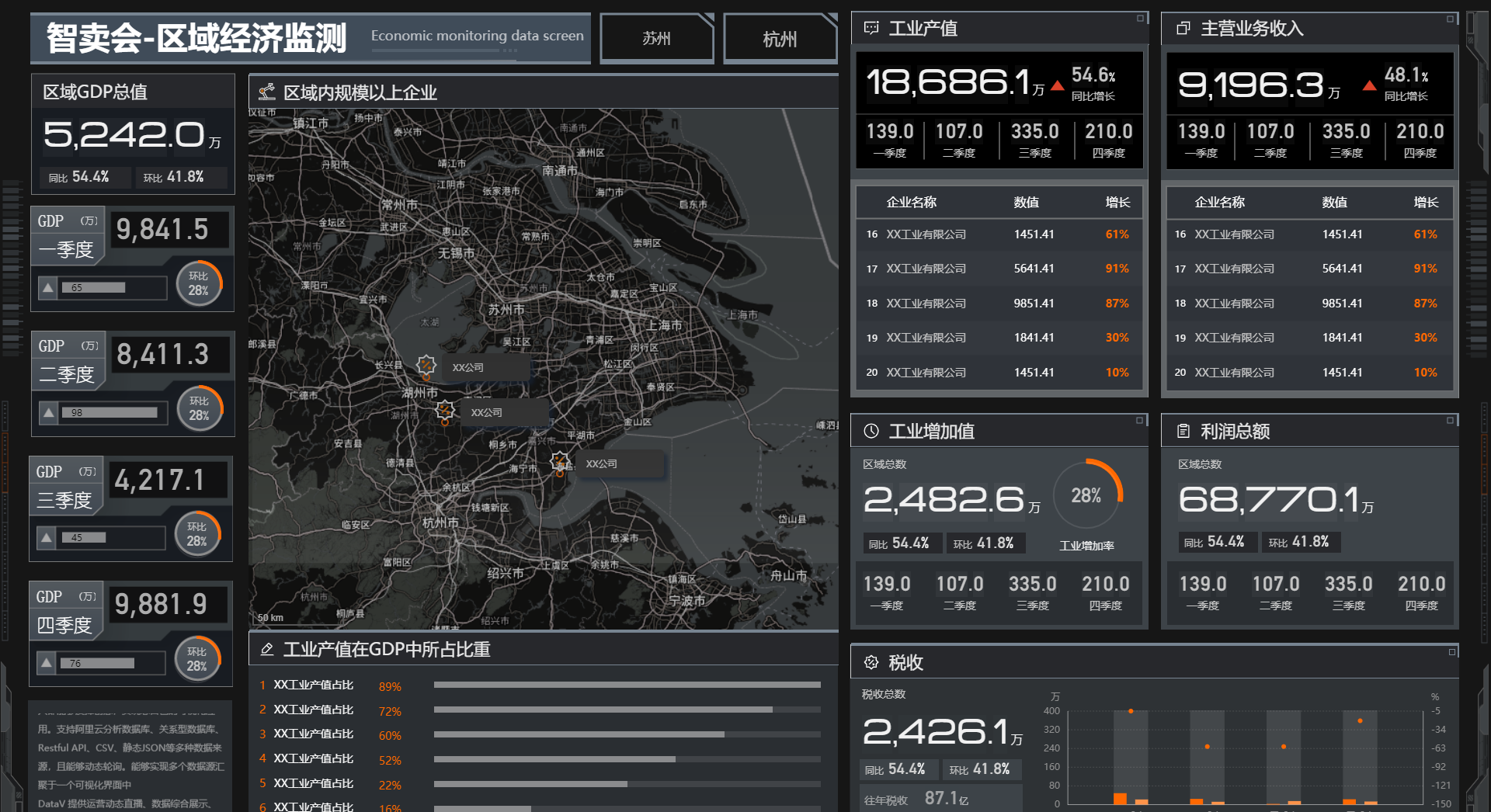Image resolution: width=1491 pixels, height=812 pixels.
Task: Click the 89% bar in ratio ranking
Action: pyautogui.click(x=627, y=685)
